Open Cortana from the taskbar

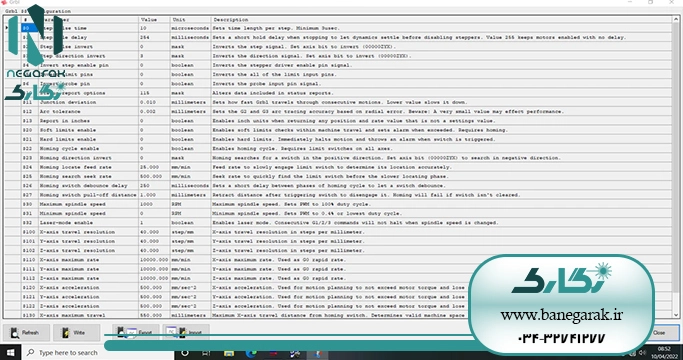185,353
